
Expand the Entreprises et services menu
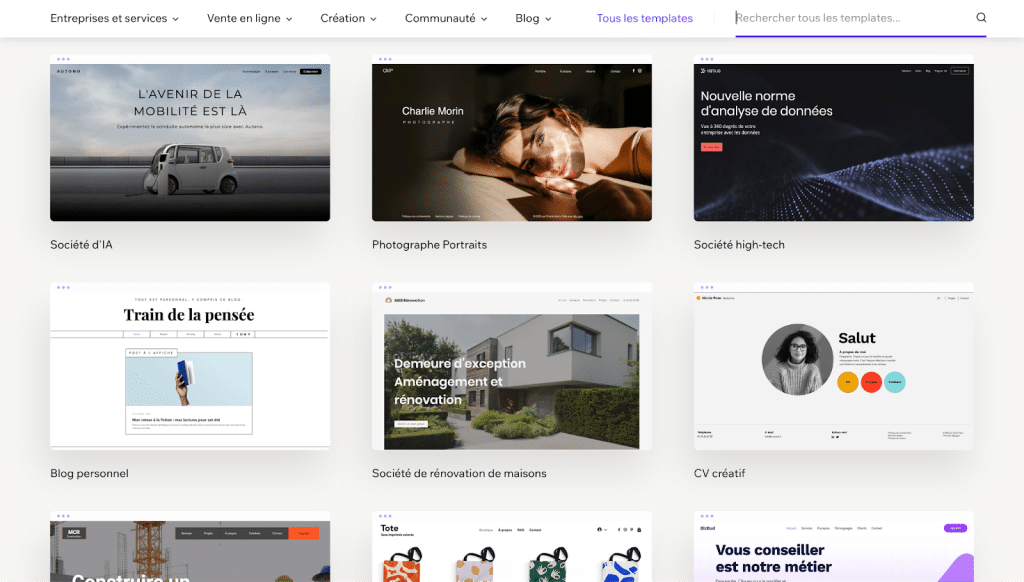coord(114,18)
